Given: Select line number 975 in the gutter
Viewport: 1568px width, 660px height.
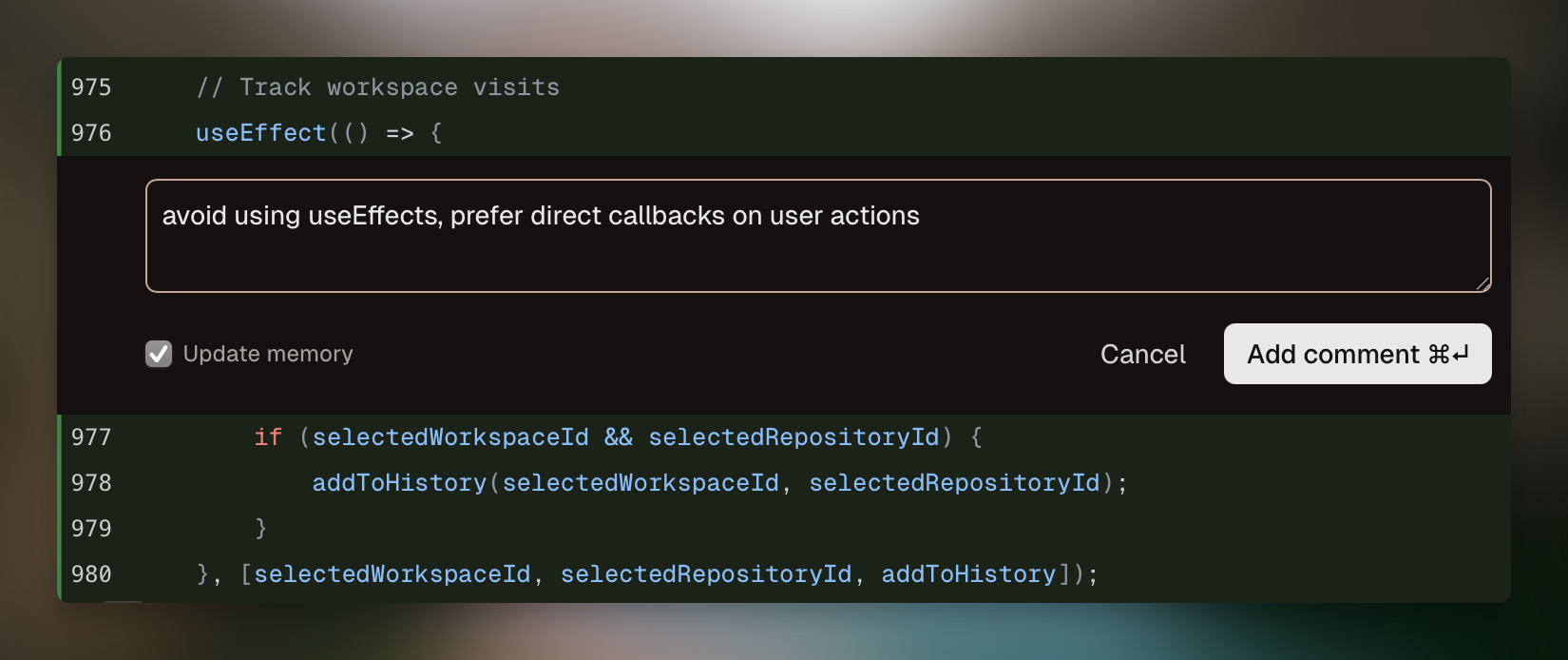Looking at the screenshot, I should pos(91,87).
